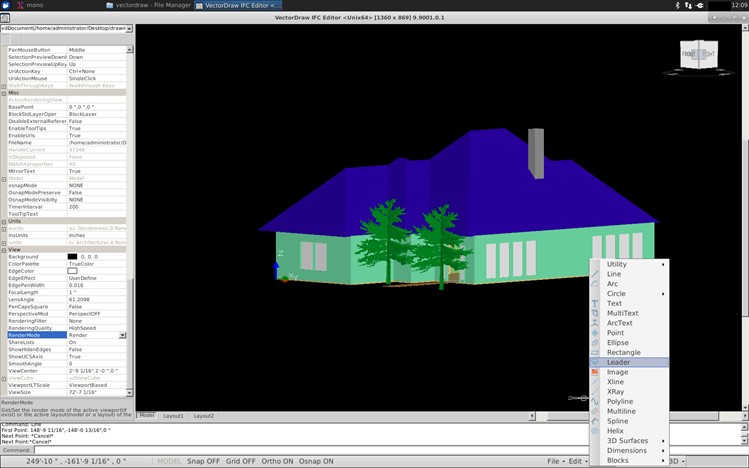This screenshot has width=749, height=468.
Task: Select the InsUnits property row
Action: tap(67, 235)
